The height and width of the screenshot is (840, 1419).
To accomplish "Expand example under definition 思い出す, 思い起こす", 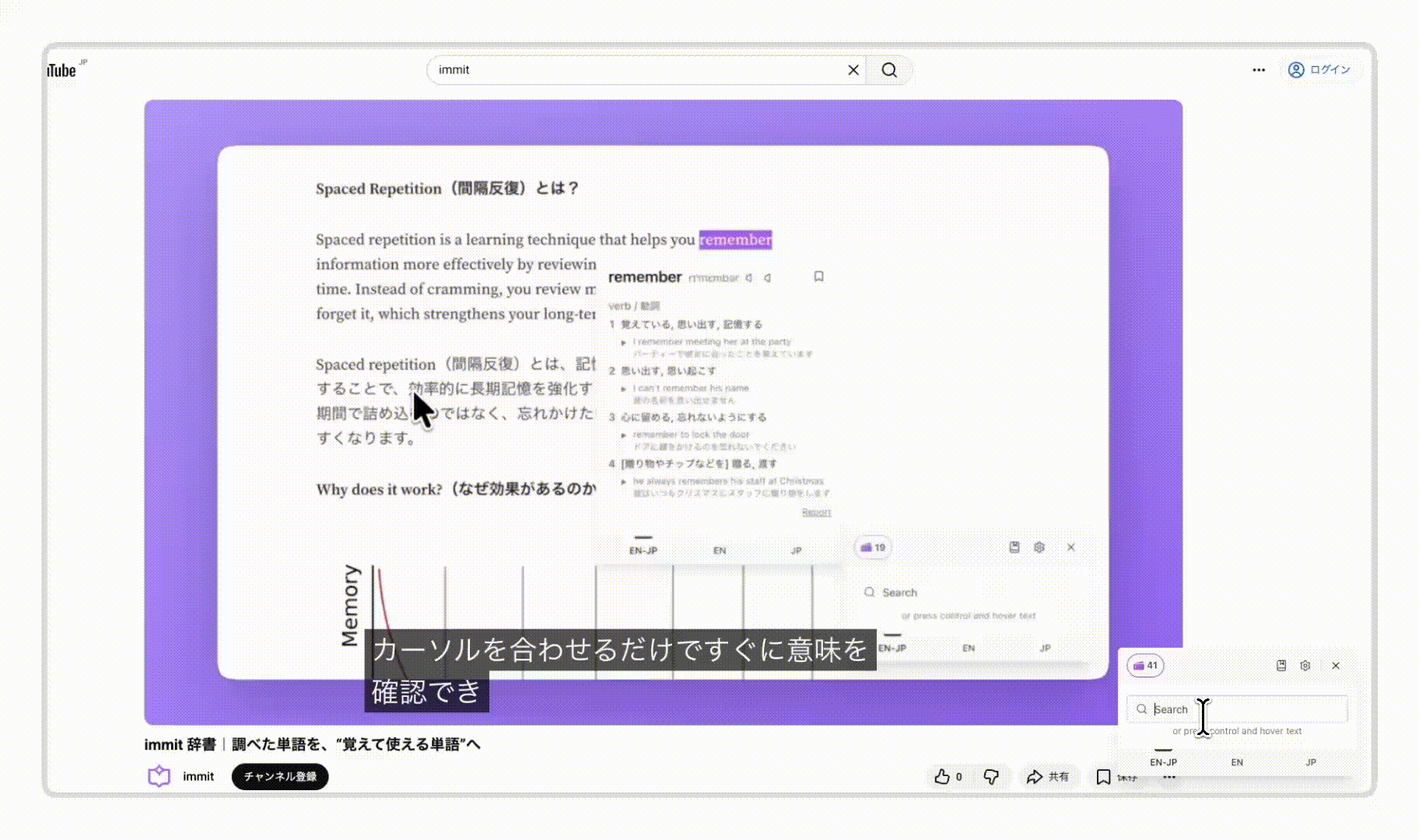I will tap(624, 388).
